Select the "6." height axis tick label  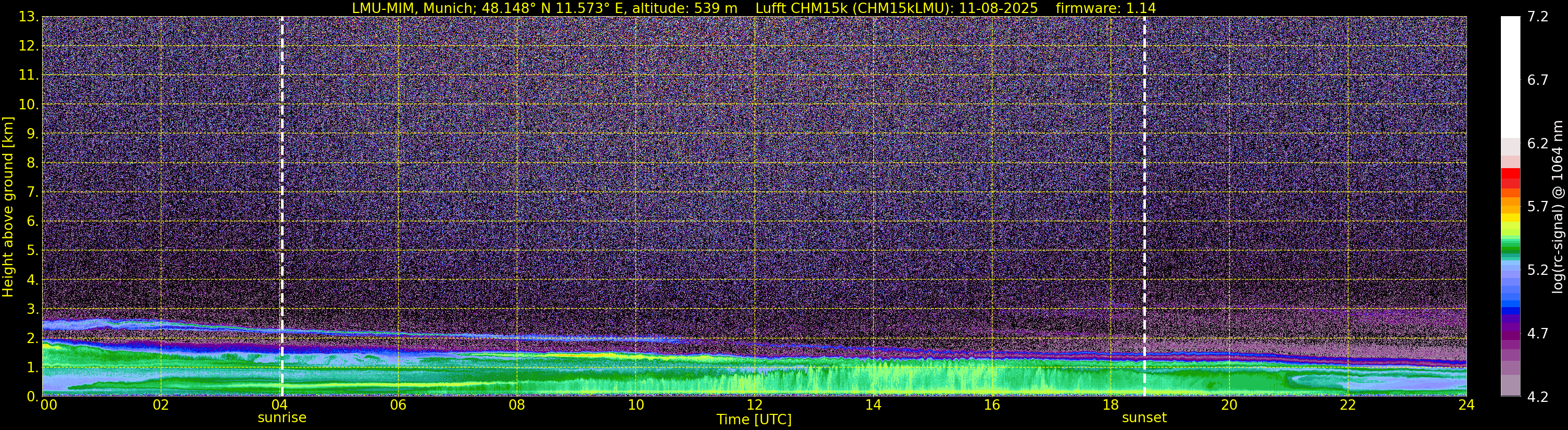(33, 221)
